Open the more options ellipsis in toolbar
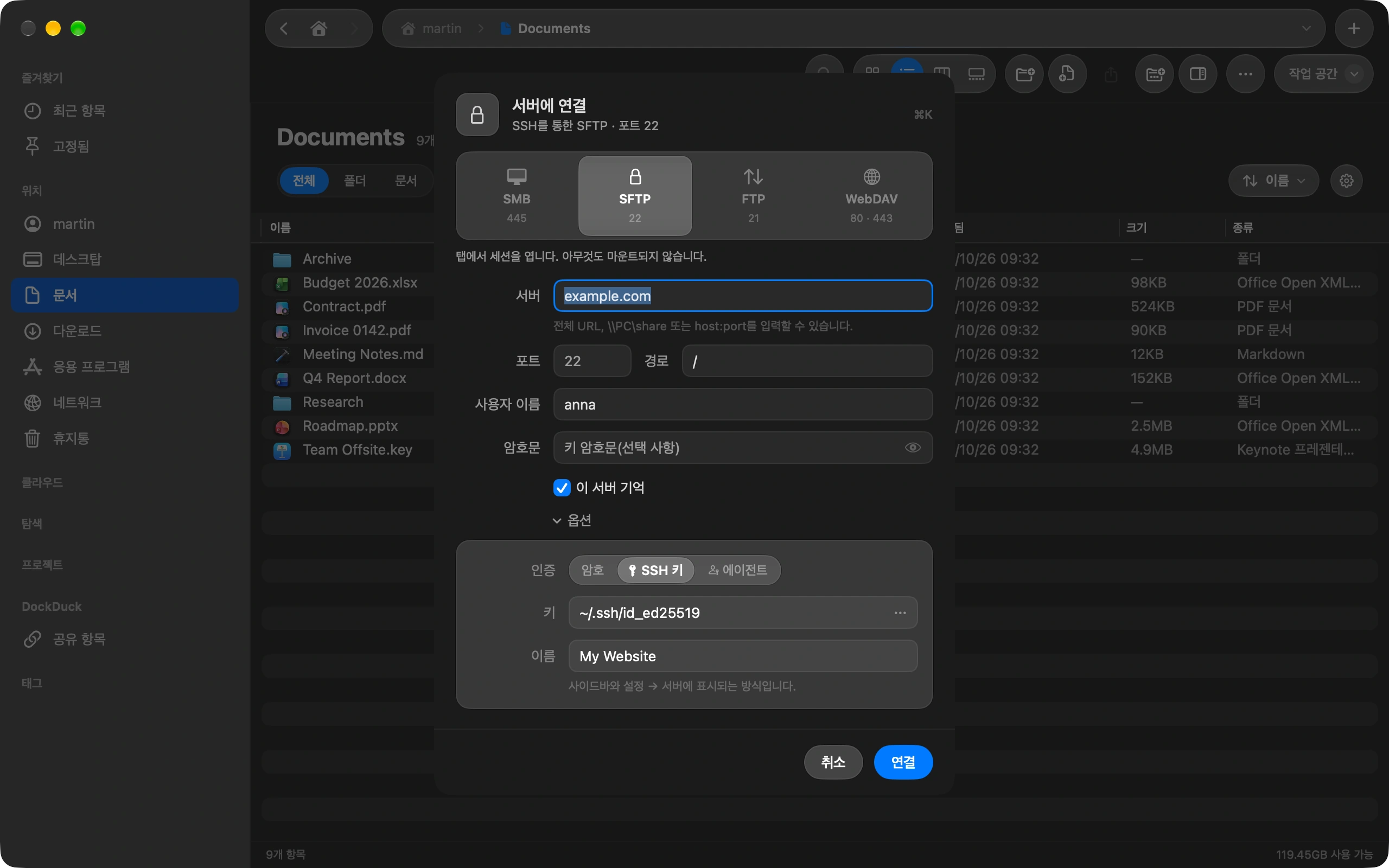 click(1245, 73)
